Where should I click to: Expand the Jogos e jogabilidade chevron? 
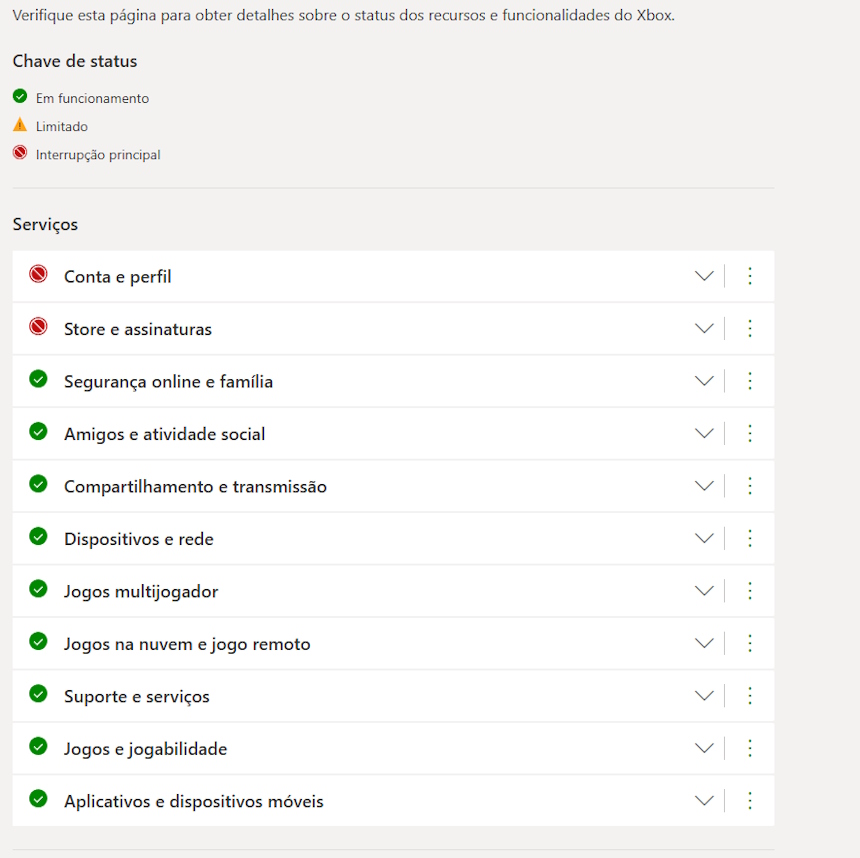[x=704, y=748]
